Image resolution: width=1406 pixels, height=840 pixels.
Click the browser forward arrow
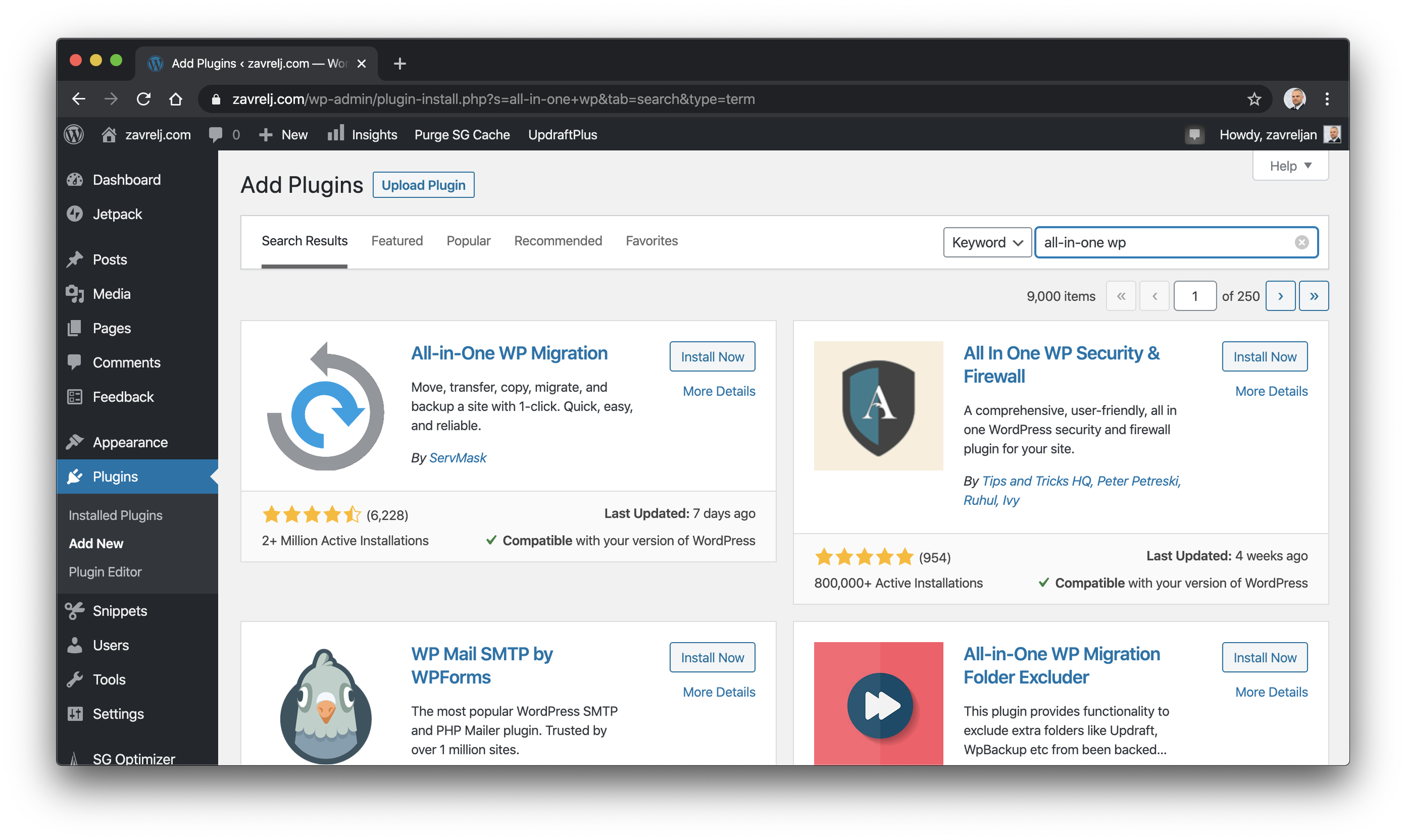tap(111, 99)
